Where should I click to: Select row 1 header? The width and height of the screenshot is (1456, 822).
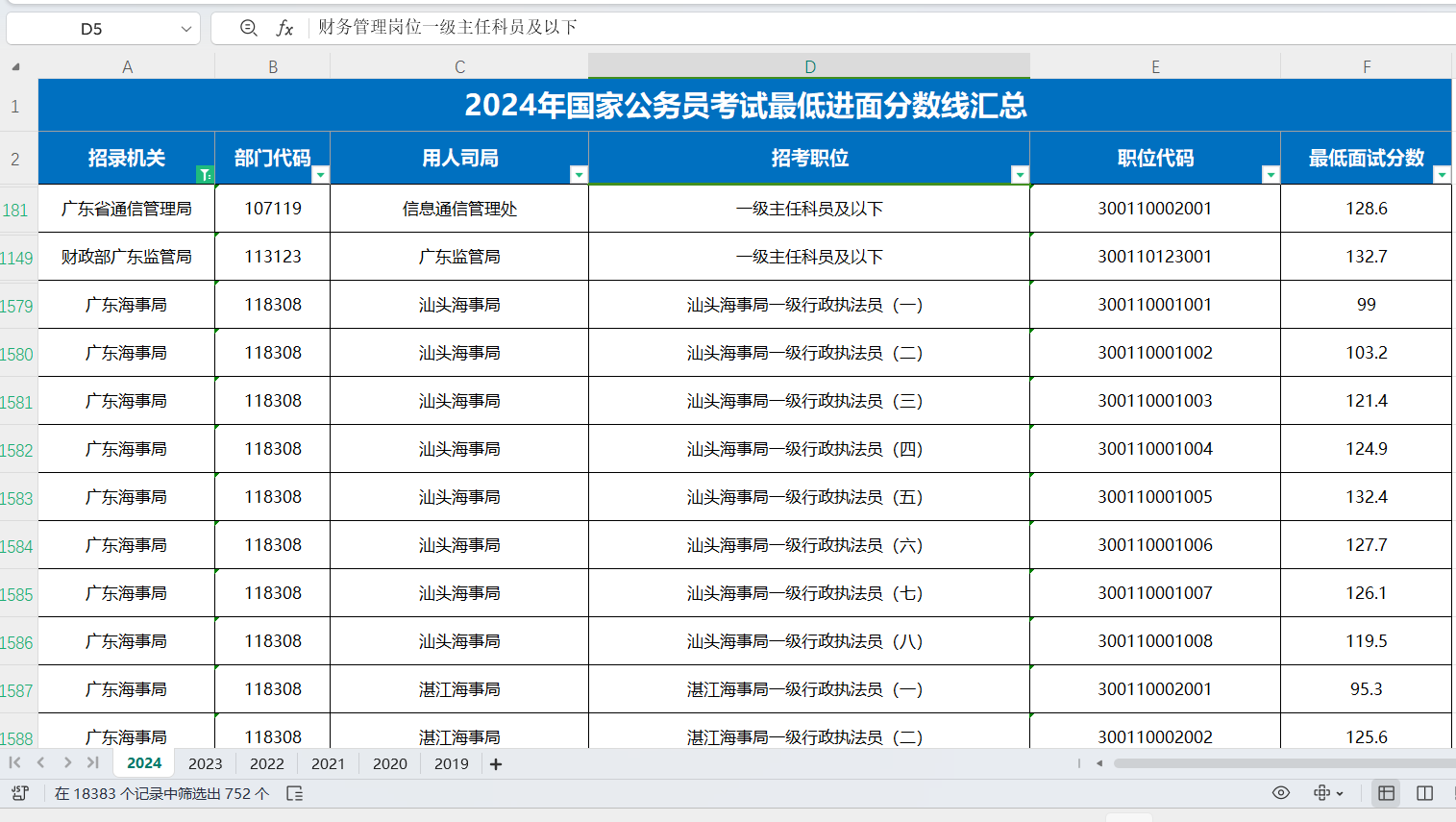pyautogui.click(x=15, y=106)
